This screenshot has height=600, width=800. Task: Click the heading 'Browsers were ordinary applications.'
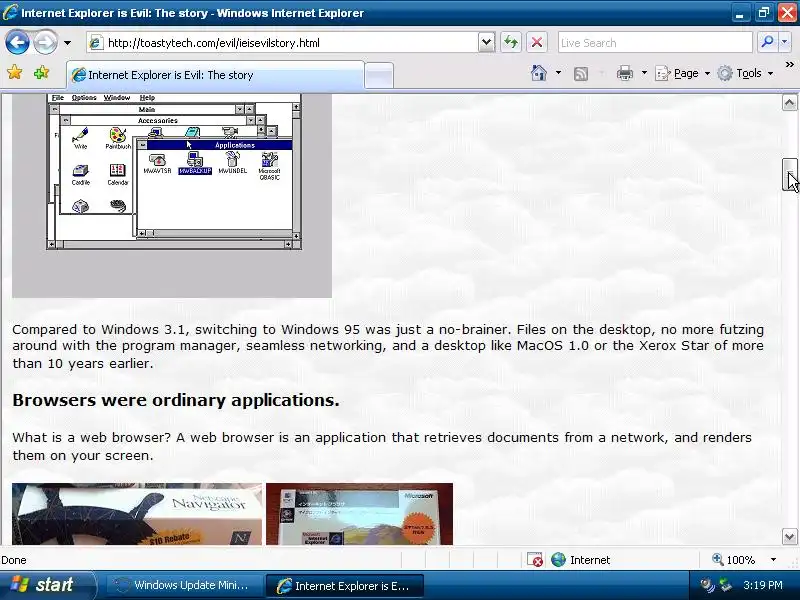coord(176,400)
